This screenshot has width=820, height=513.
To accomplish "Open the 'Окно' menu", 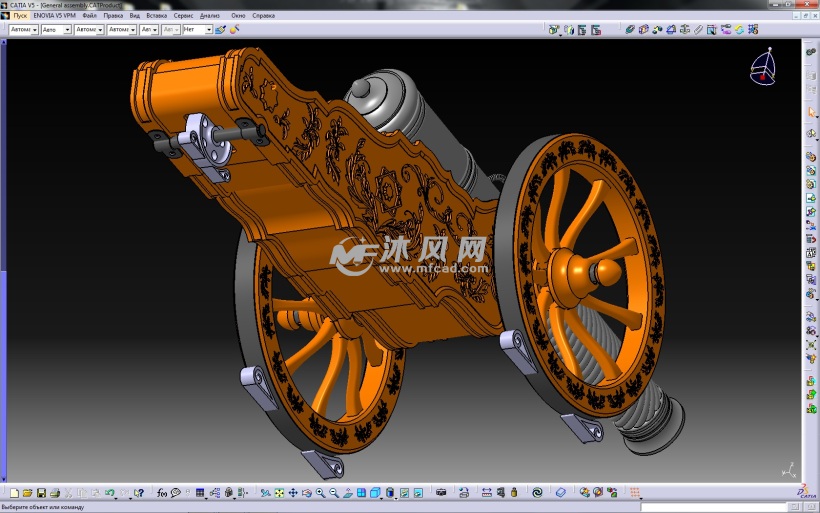I will [238, 16].
